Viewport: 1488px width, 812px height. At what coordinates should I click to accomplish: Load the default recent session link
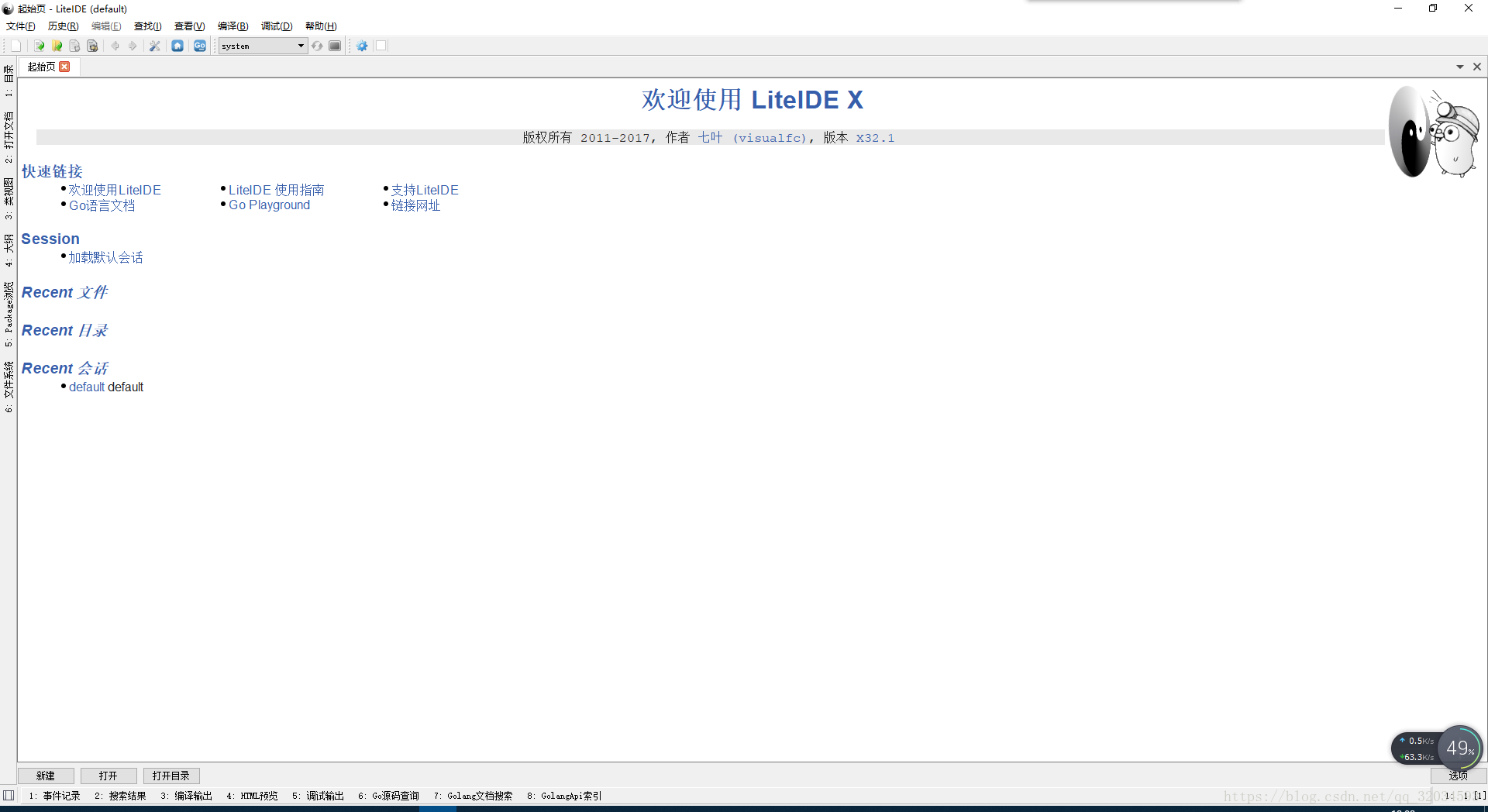click(x=86, y=387)
